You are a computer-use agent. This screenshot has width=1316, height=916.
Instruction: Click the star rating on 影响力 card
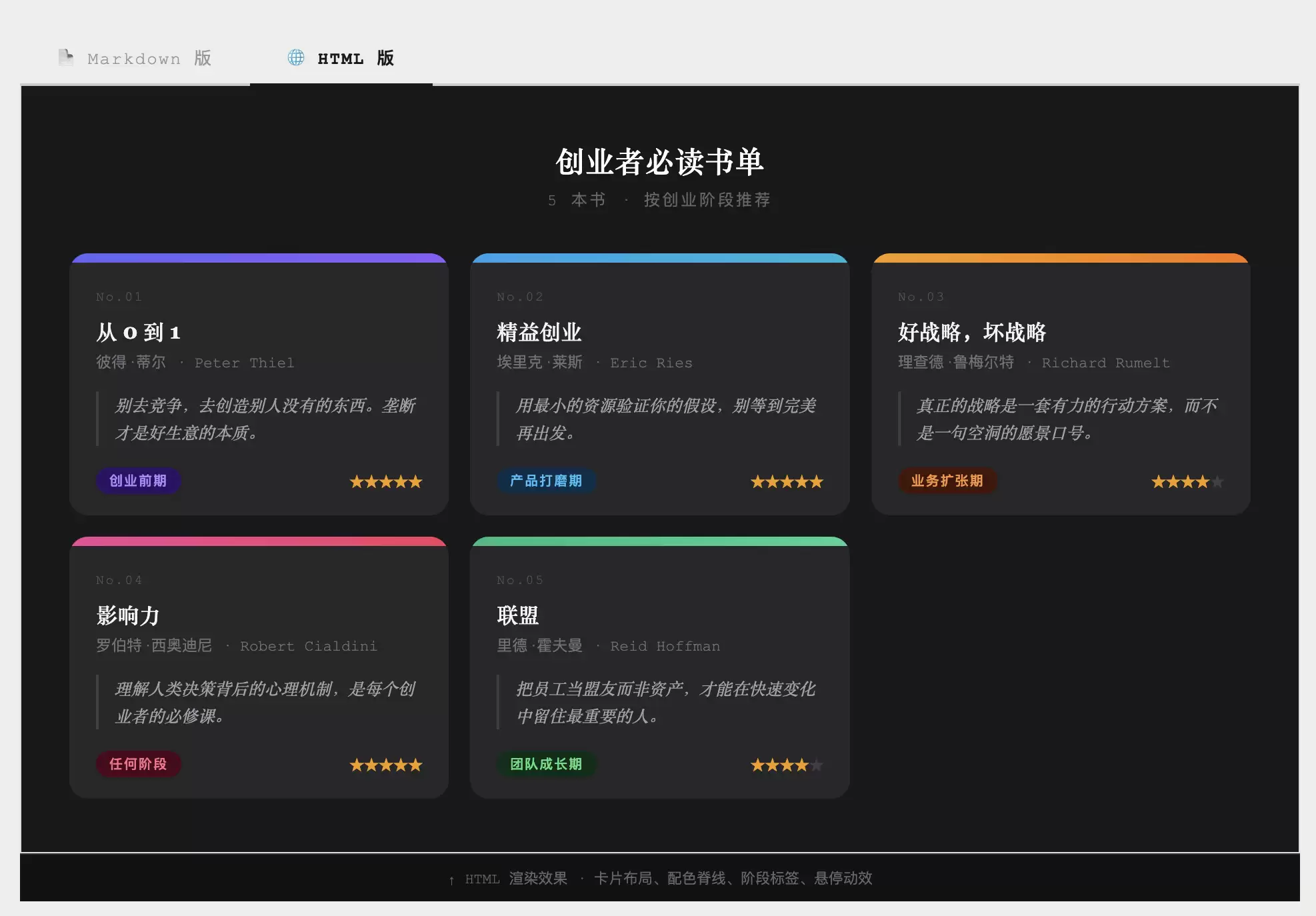pyautogui.click(x=386, y=765)
